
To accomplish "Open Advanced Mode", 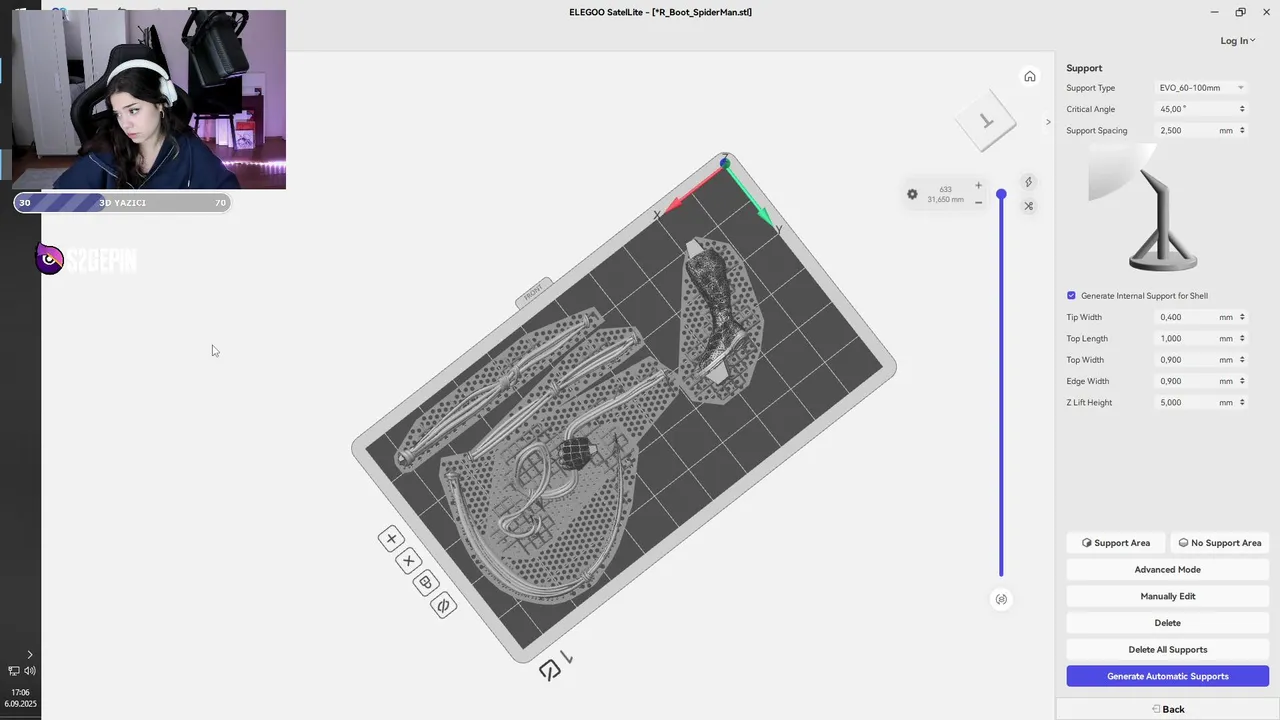I will (x=1167, y=569).
